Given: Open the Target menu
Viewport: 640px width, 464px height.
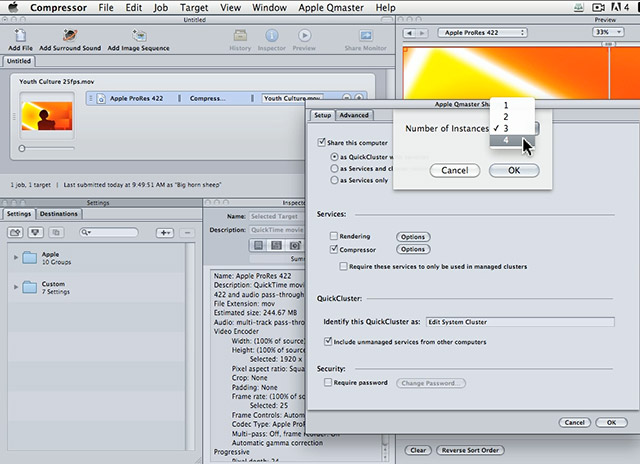Looking at the screenshot, I should tap(194, 7).
